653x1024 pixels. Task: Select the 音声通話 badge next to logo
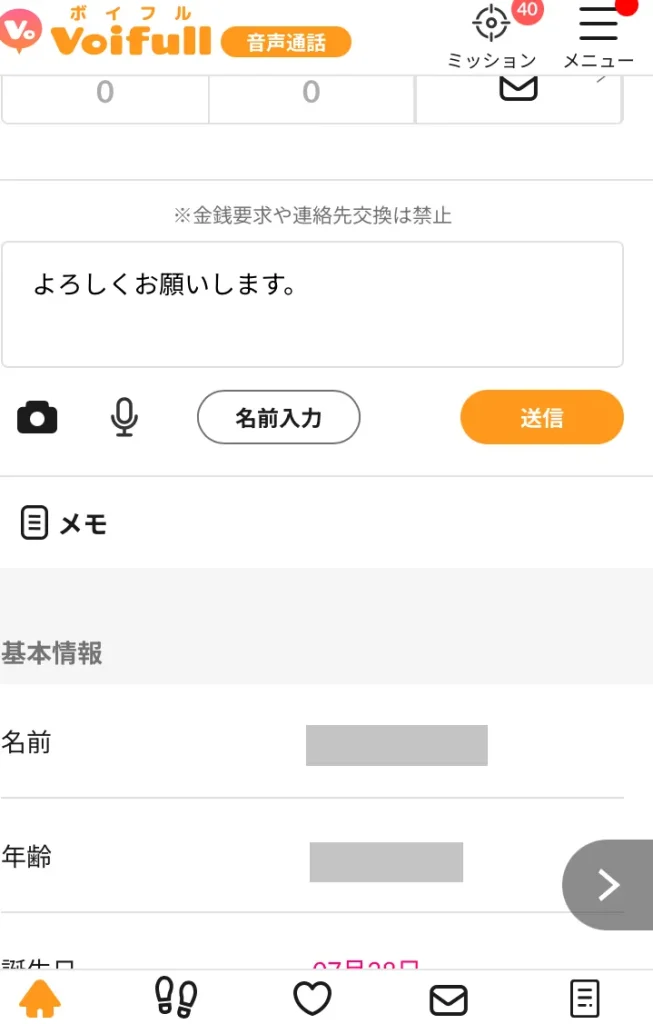point(289,41)
